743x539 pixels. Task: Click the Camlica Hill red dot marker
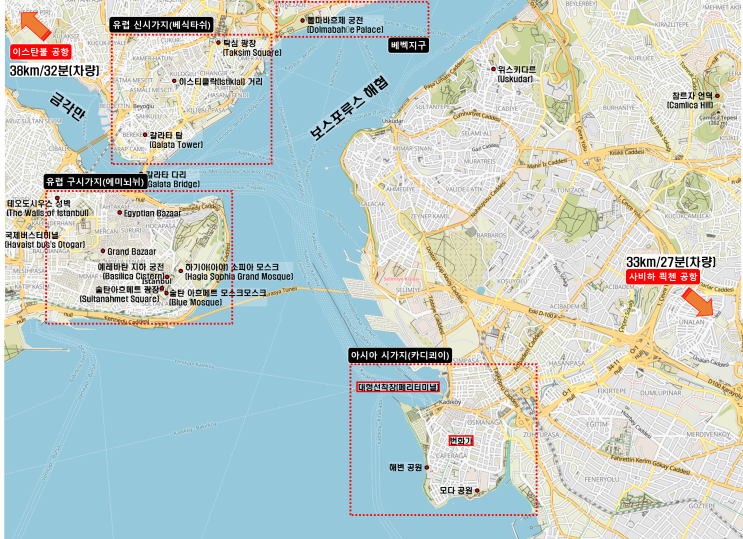click(717, 96)
